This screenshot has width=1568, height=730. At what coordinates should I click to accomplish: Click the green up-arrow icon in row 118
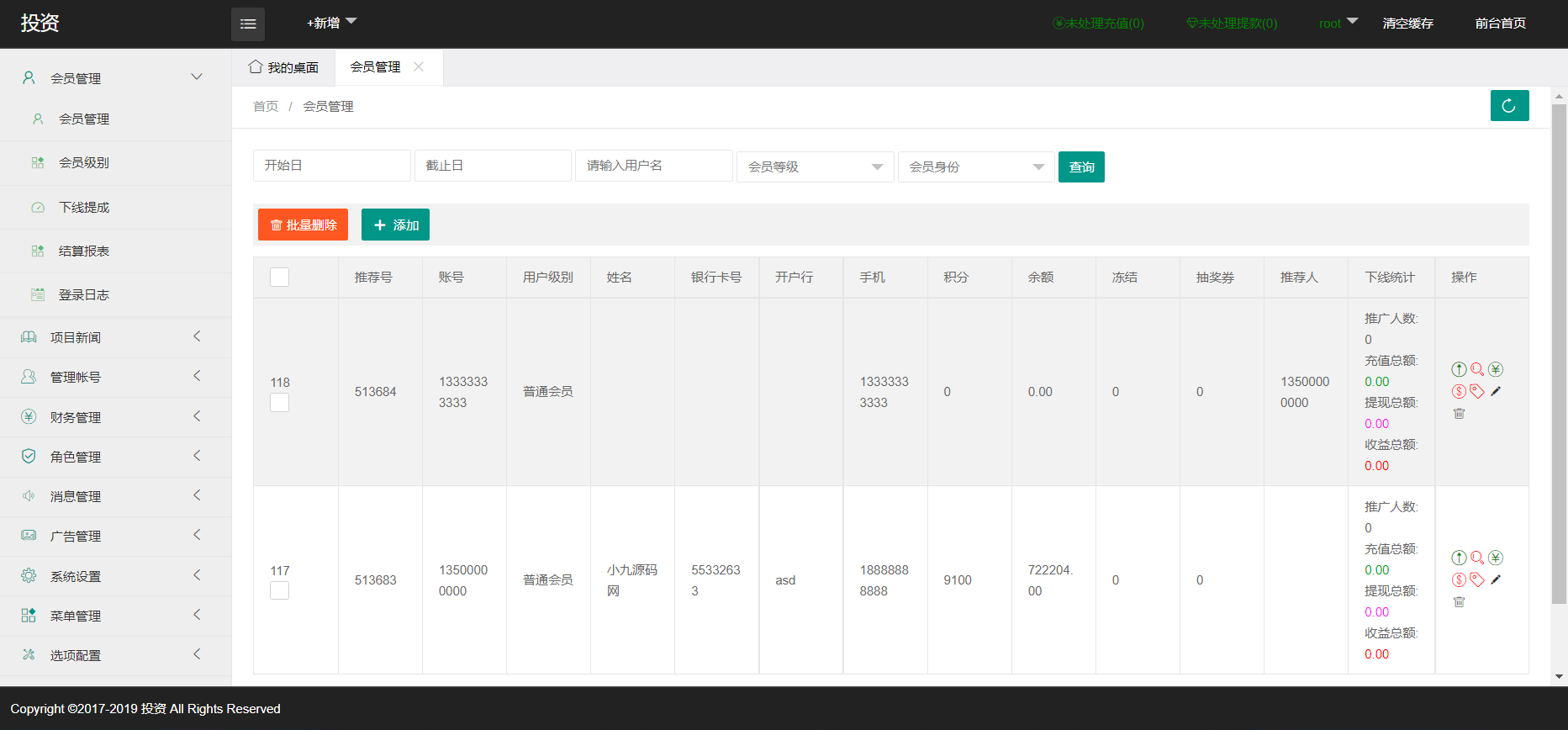pyautogui.click(x=1459, y=369)
